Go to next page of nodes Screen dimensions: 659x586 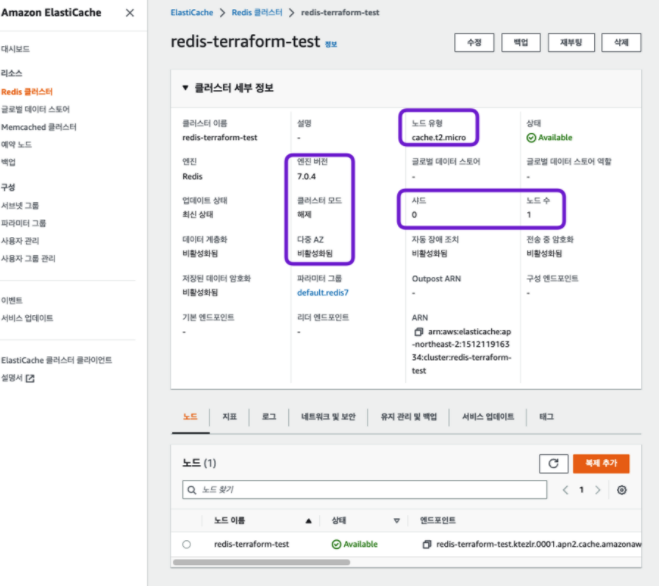(598, 490)
